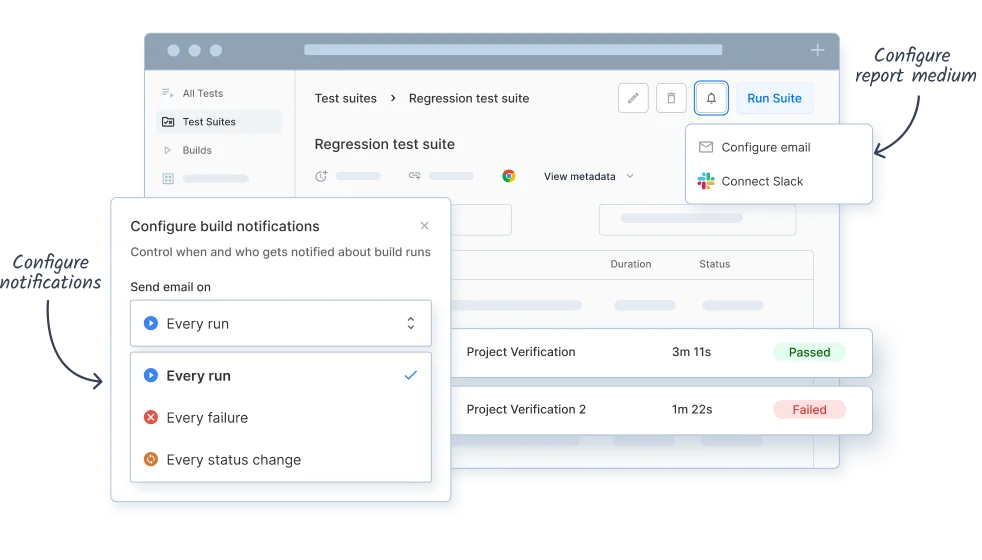Viewport: 982px width, 560px height.
Task: Click the Passed status badge
Action: tap(809, 352)
